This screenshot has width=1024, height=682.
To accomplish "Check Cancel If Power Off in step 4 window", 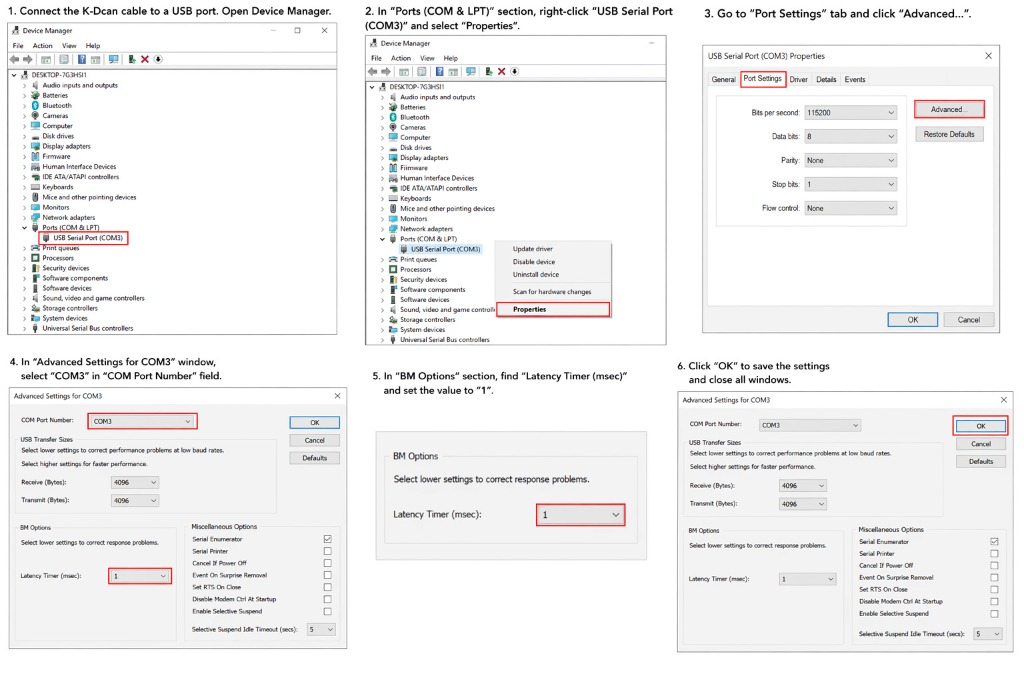I will pyautogui.click(x=327, y=563).
